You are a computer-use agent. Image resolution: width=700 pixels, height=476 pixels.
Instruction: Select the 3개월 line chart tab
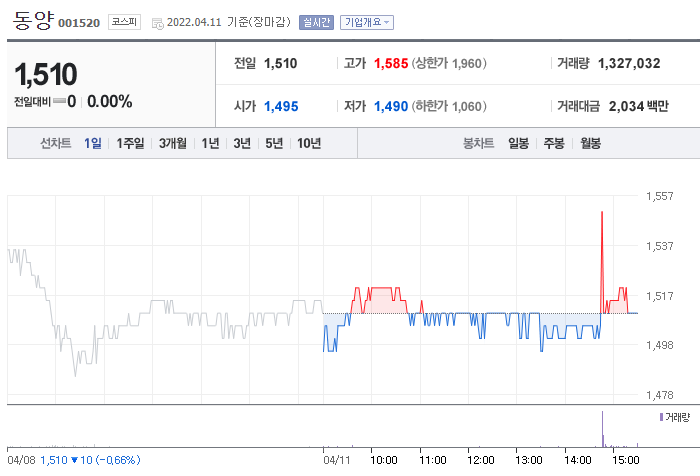pos(173,143)
